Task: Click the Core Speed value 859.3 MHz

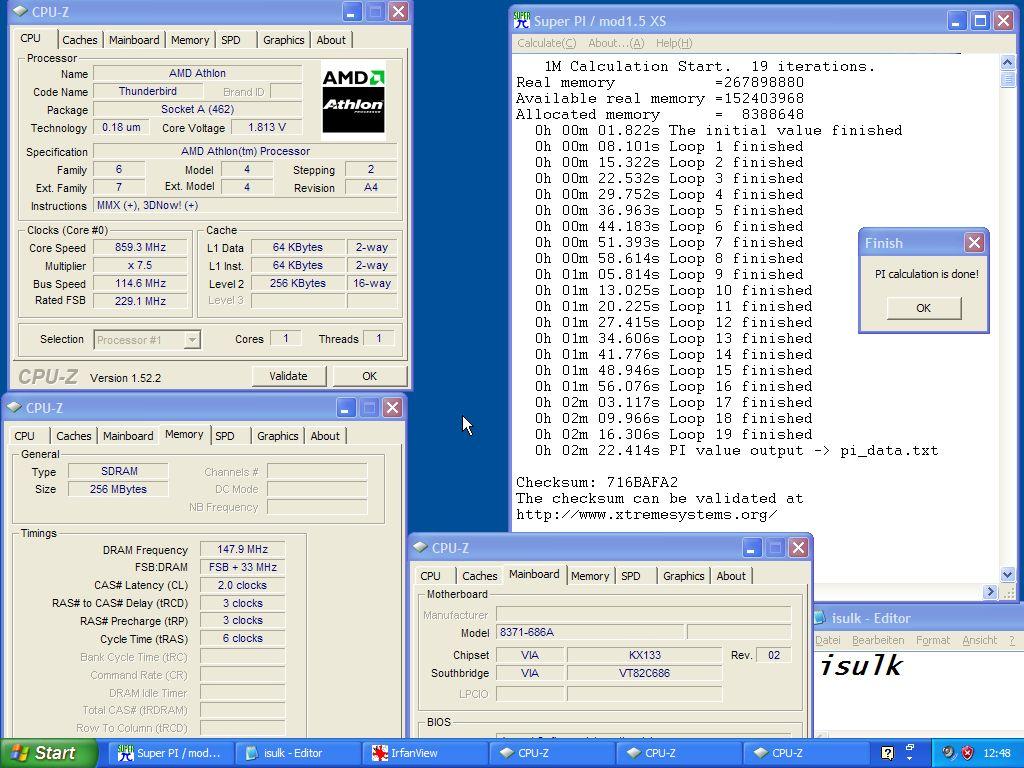Action: 140,248
